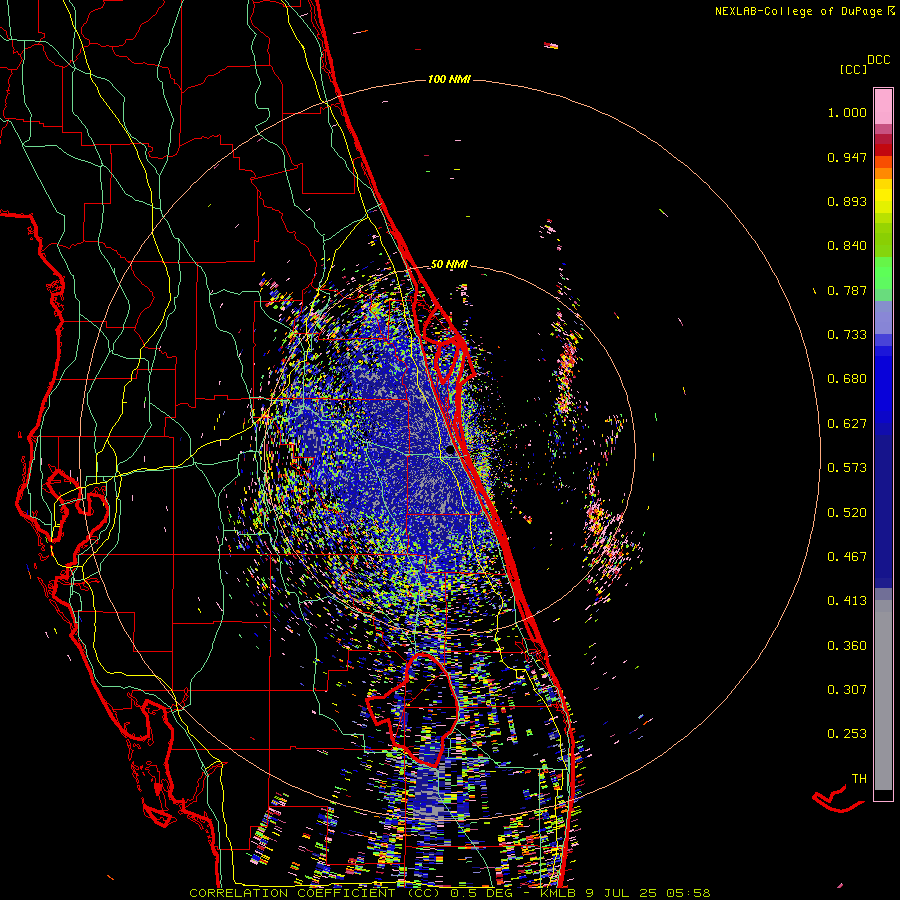Viewport: 900px width, 900px height.
Task: Click the 0.893 value on color scale
Action: click(847, 201)
